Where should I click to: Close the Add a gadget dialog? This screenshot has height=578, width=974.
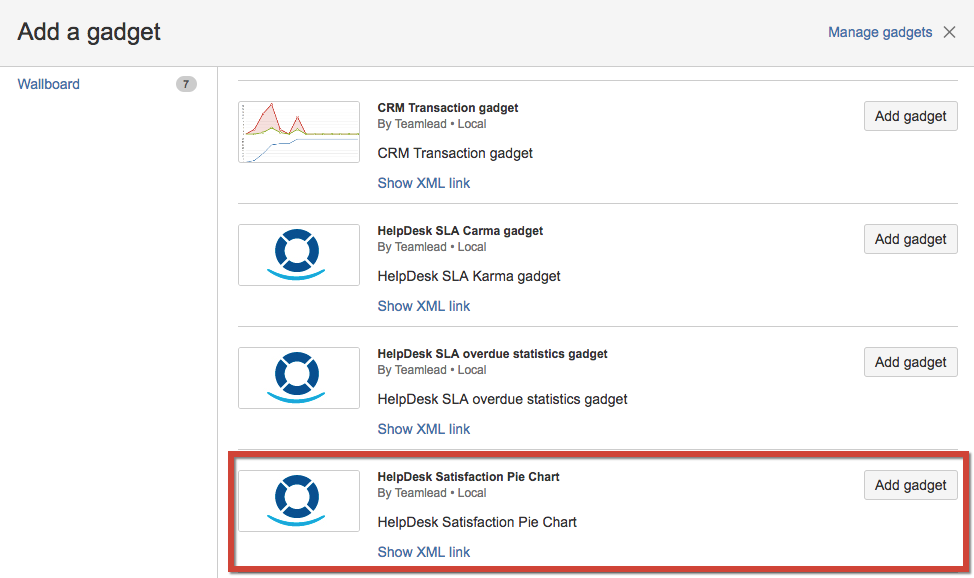click(950, 32)
